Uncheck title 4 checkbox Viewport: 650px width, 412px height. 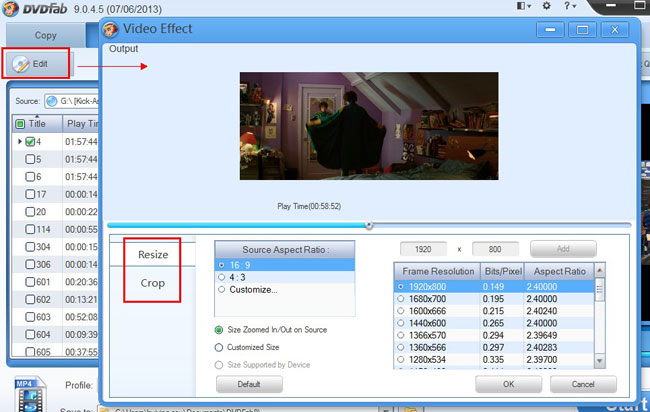tap(30, 142)
